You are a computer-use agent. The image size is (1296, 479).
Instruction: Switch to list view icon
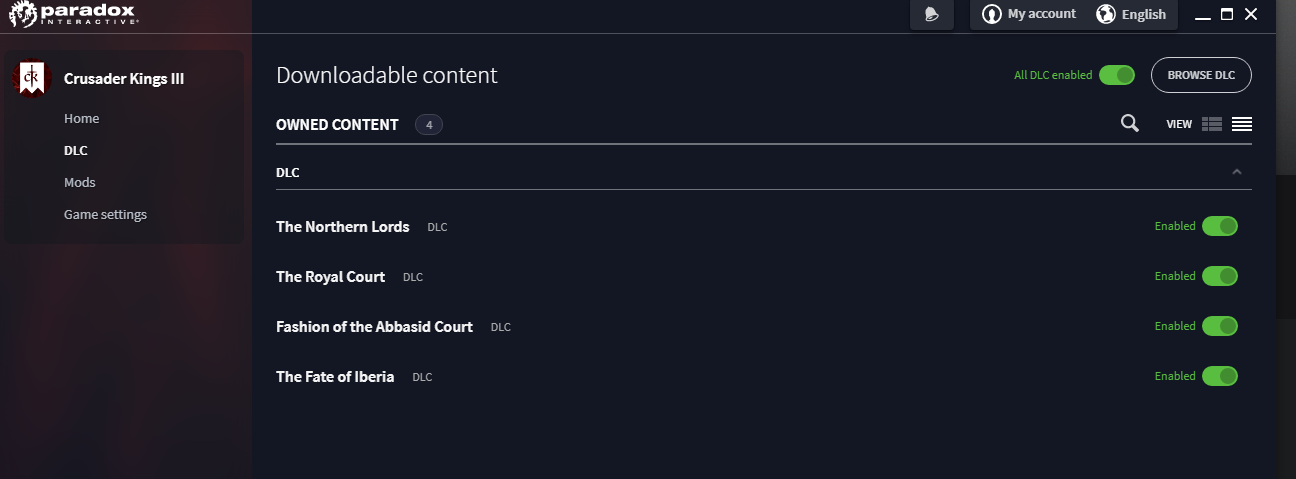click(x=1242, y=124)
